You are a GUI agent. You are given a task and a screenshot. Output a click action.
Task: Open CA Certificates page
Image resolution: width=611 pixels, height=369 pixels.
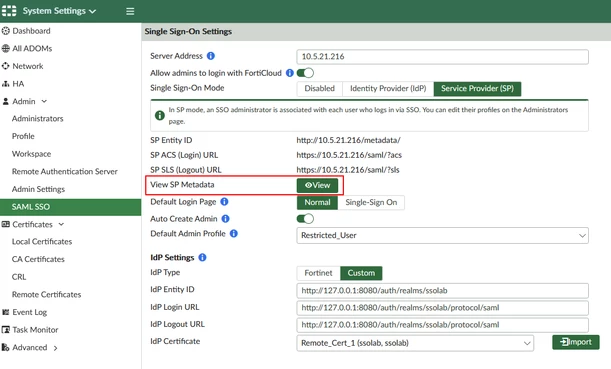click(38, 259)
